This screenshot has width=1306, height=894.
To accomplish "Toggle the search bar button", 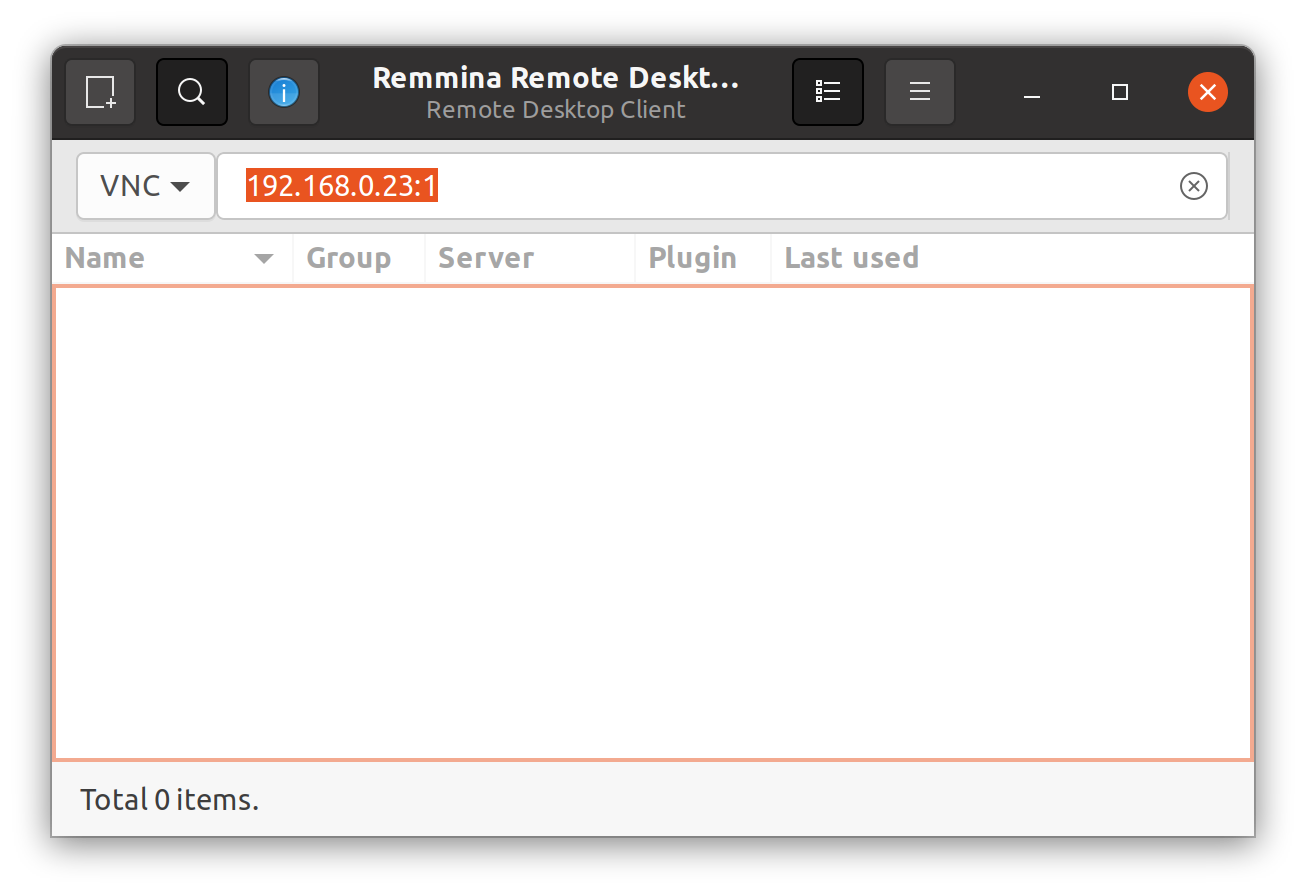I will 192,92.
